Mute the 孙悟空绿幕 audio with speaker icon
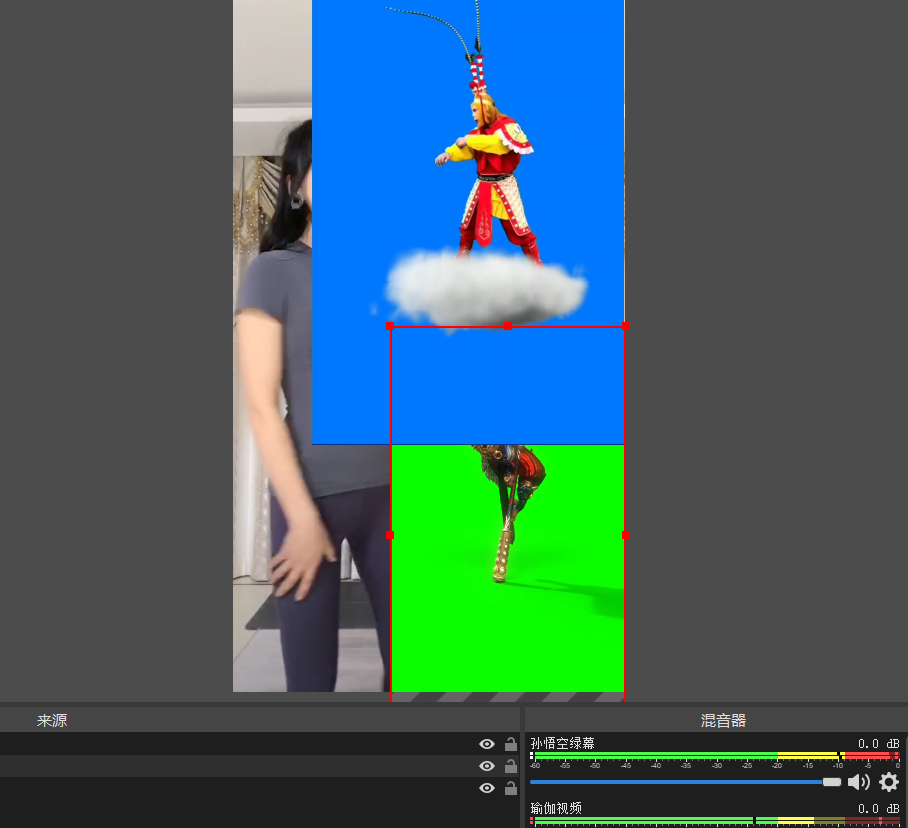This screenshot has width=908, height=828. click(858, 782)
